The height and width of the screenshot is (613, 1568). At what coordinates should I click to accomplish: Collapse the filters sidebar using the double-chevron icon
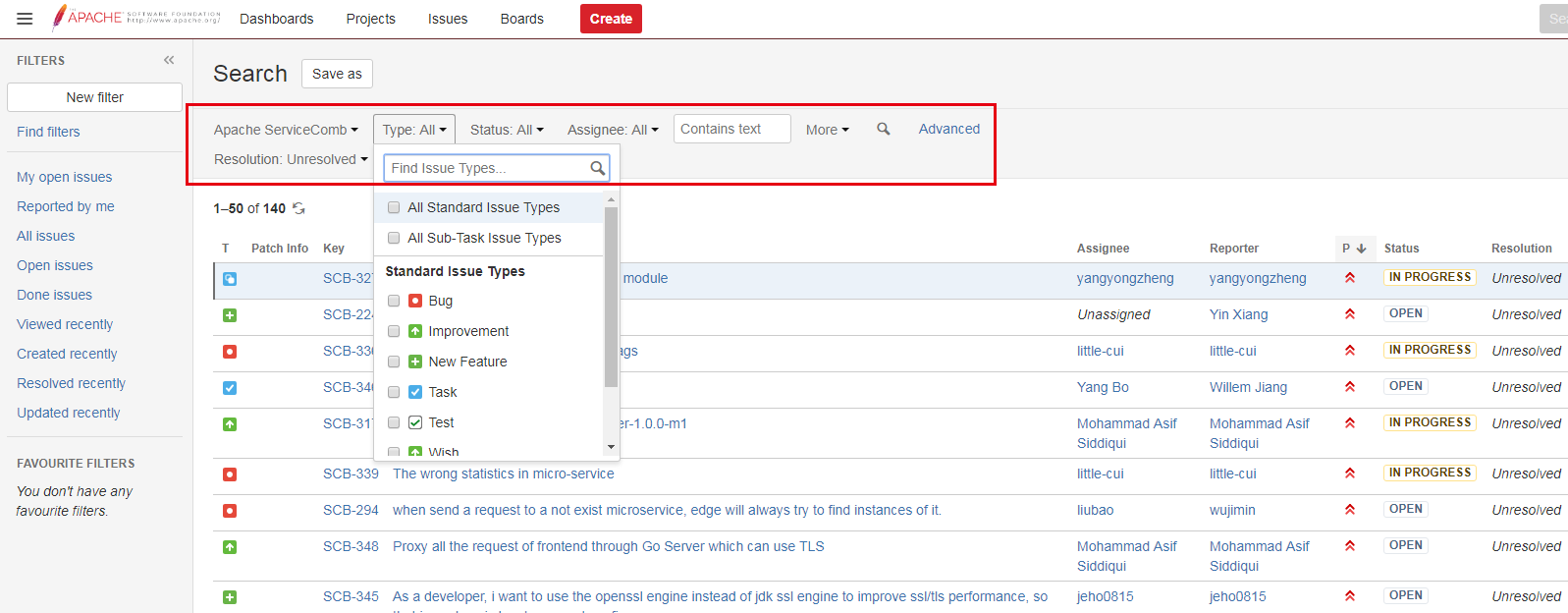pos(169,60)
